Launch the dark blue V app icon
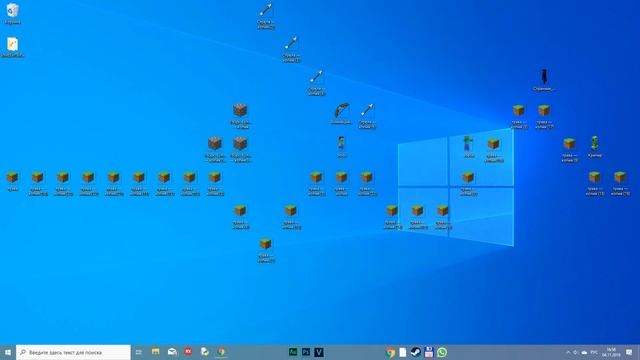Screen dimensions: 640x360 (319, 352)
